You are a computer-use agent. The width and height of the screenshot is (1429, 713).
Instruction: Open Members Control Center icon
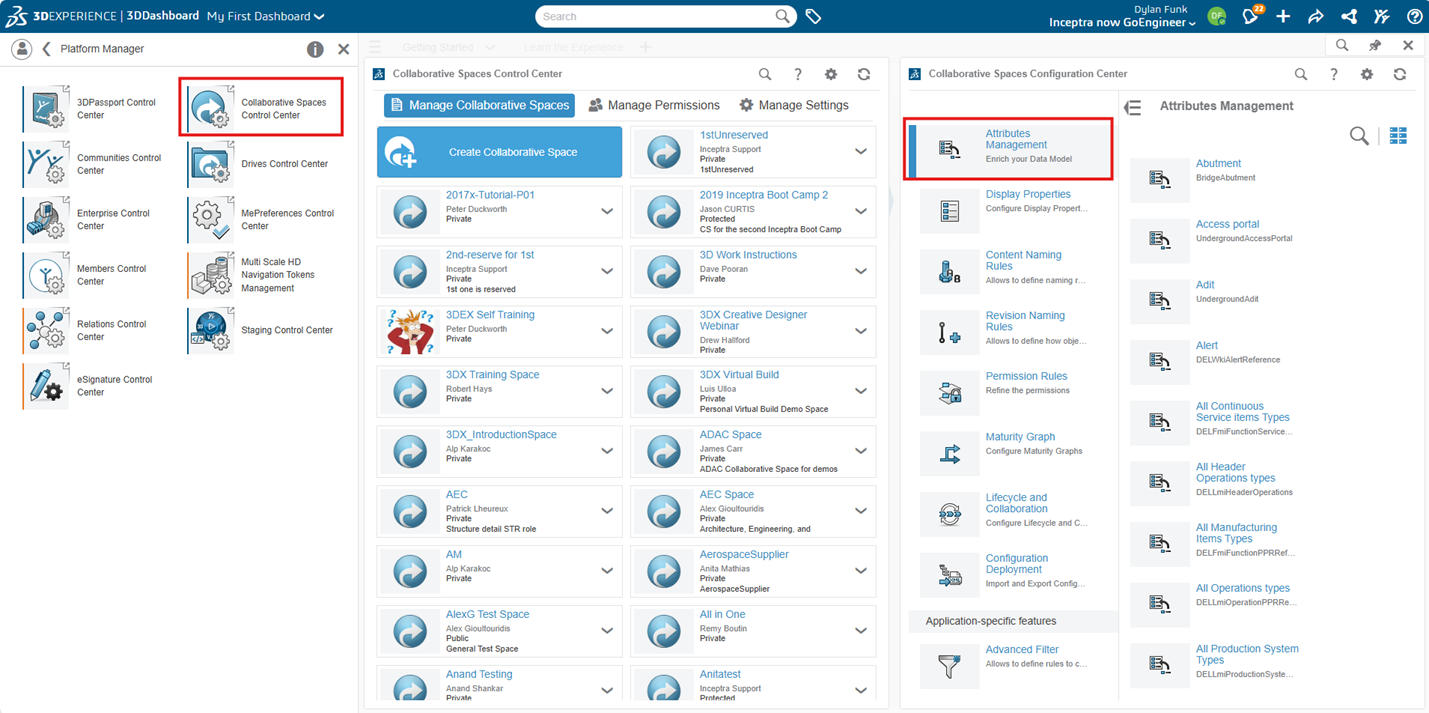click(x=46, y=275)
